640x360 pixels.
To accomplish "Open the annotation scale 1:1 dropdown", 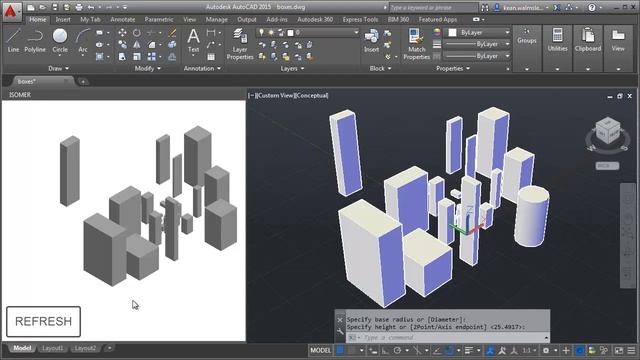I will [x=530, y=351].
